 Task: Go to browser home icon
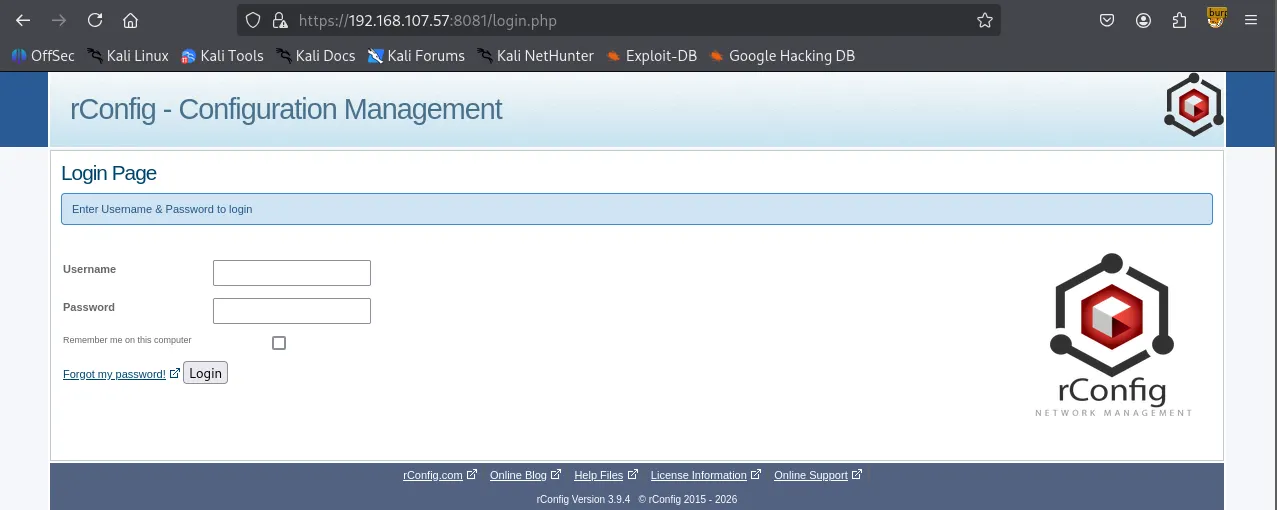[x=130, y=20]
